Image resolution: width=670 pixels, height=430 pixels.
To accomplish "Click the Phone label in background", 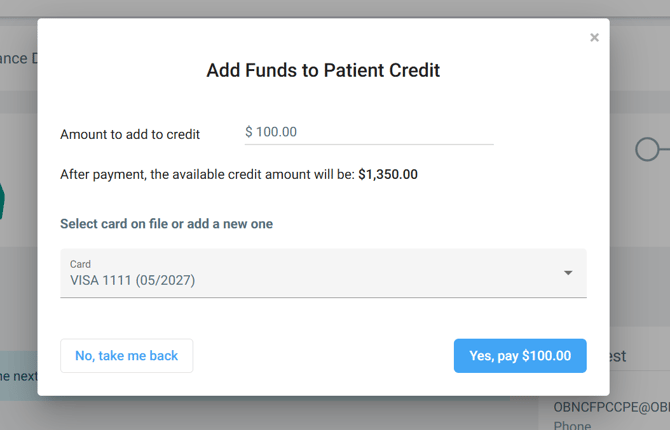I will 573,426.
